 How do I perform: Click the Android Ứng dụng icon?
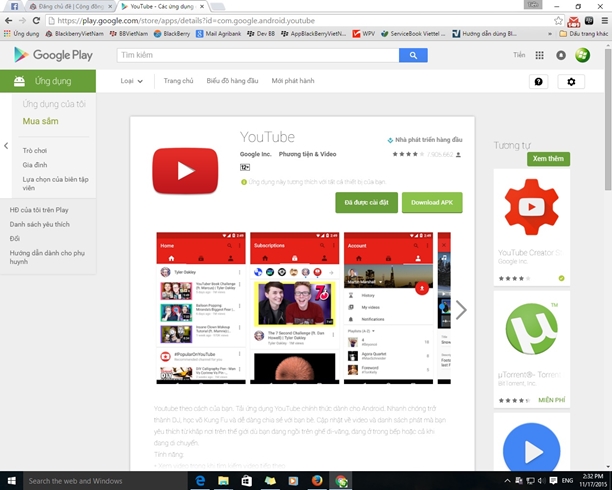pyautogui.click(x=19, y=81)
